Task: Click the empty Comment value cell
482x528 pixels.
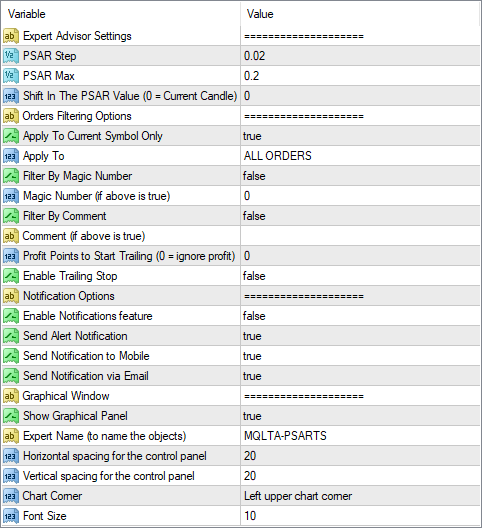Action: pyautogui.click(x=360, y=236)
